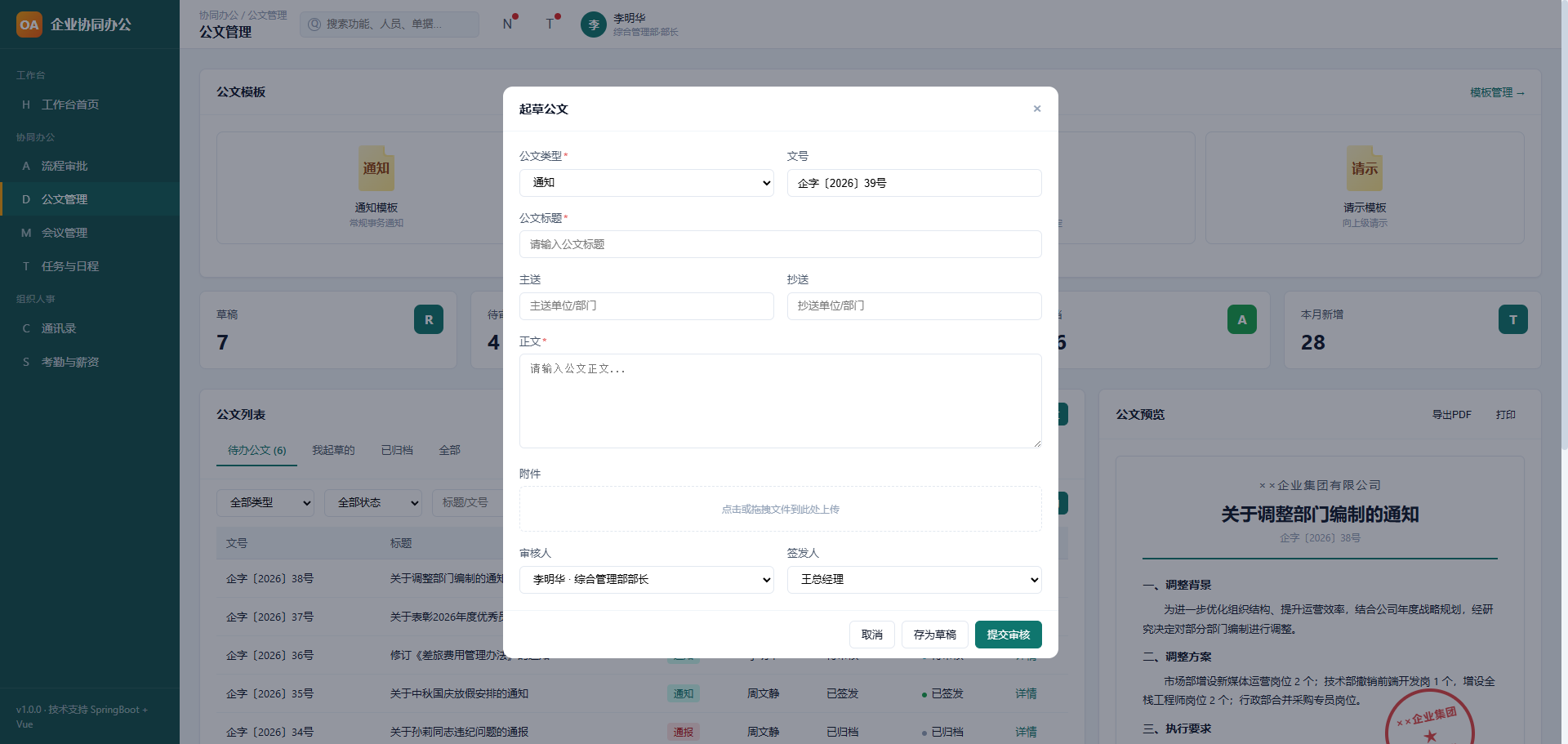Image resolution: width=1568 pixels, height=744 pixels.
Task: Open the 全部类型 filter dropdown
Action: click(265, 503)
